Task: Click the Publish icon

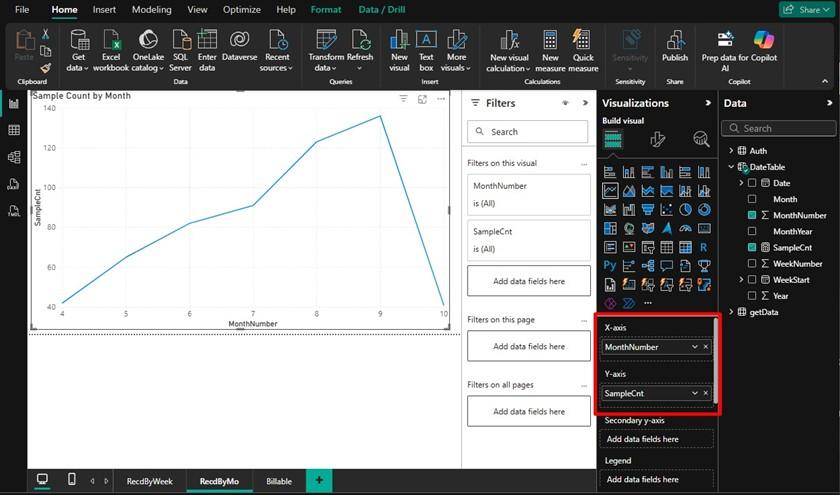Action: tap(675, 40)
